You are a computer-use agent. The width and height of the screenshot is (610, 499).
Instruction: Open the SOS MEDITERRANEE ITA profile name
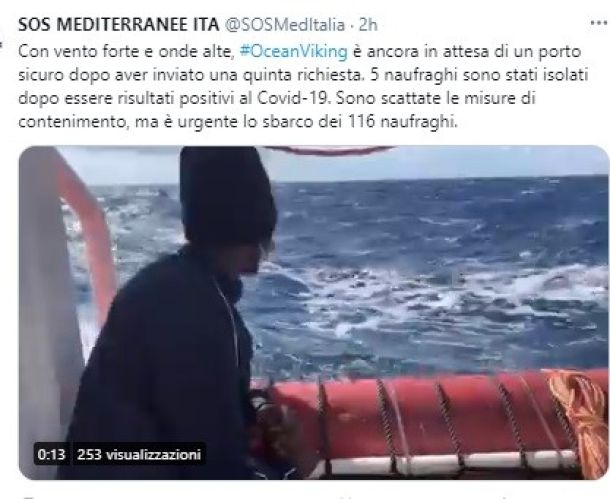(x=119, y=25)
